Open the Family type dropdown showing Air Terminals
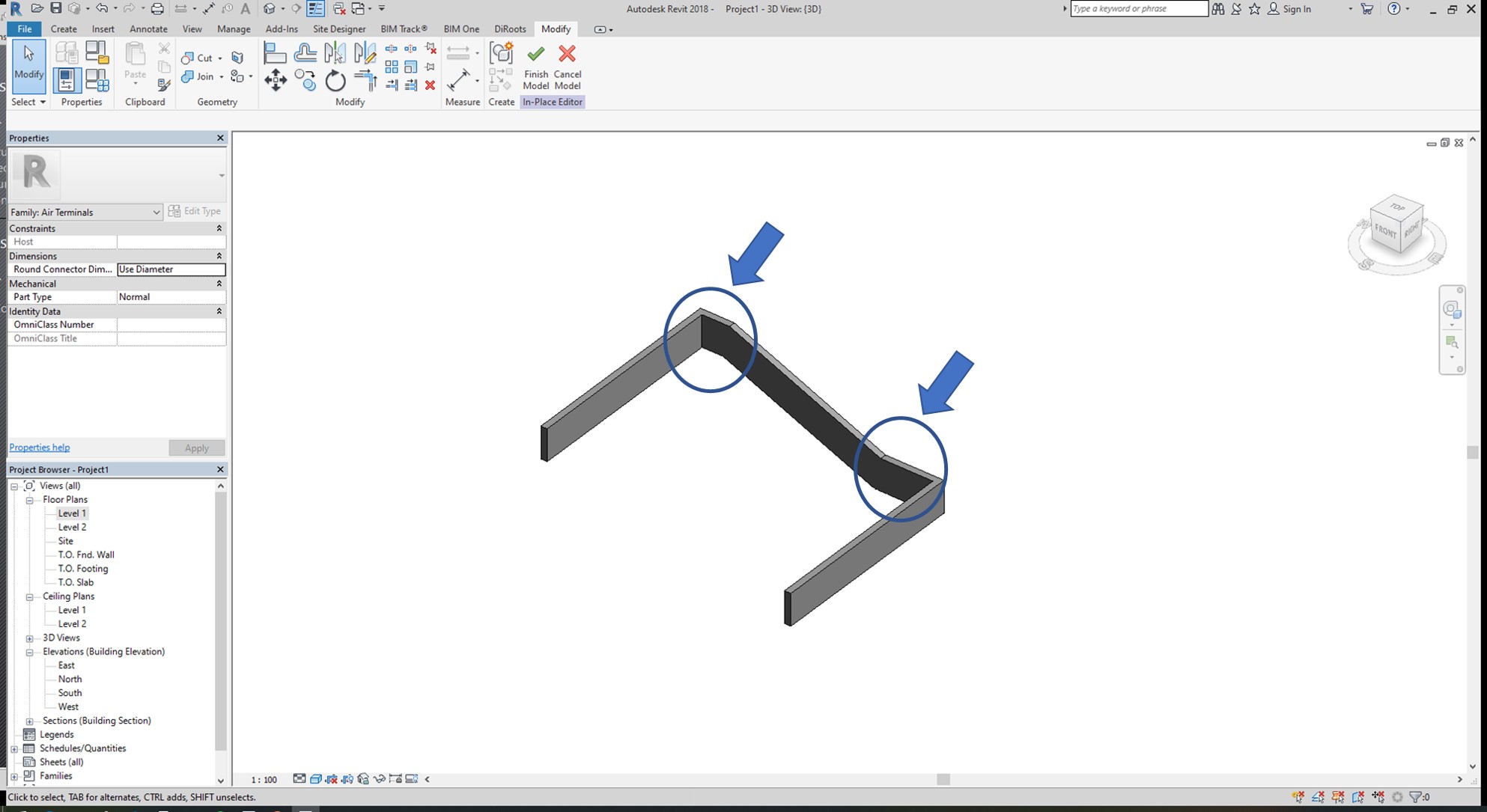1487x812 pixels. 157,212
